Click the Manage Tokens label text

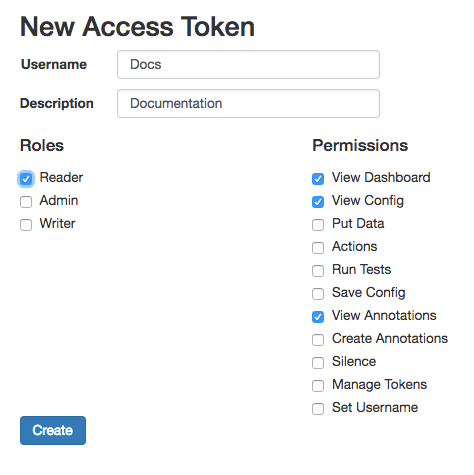[x=379, y=385]
